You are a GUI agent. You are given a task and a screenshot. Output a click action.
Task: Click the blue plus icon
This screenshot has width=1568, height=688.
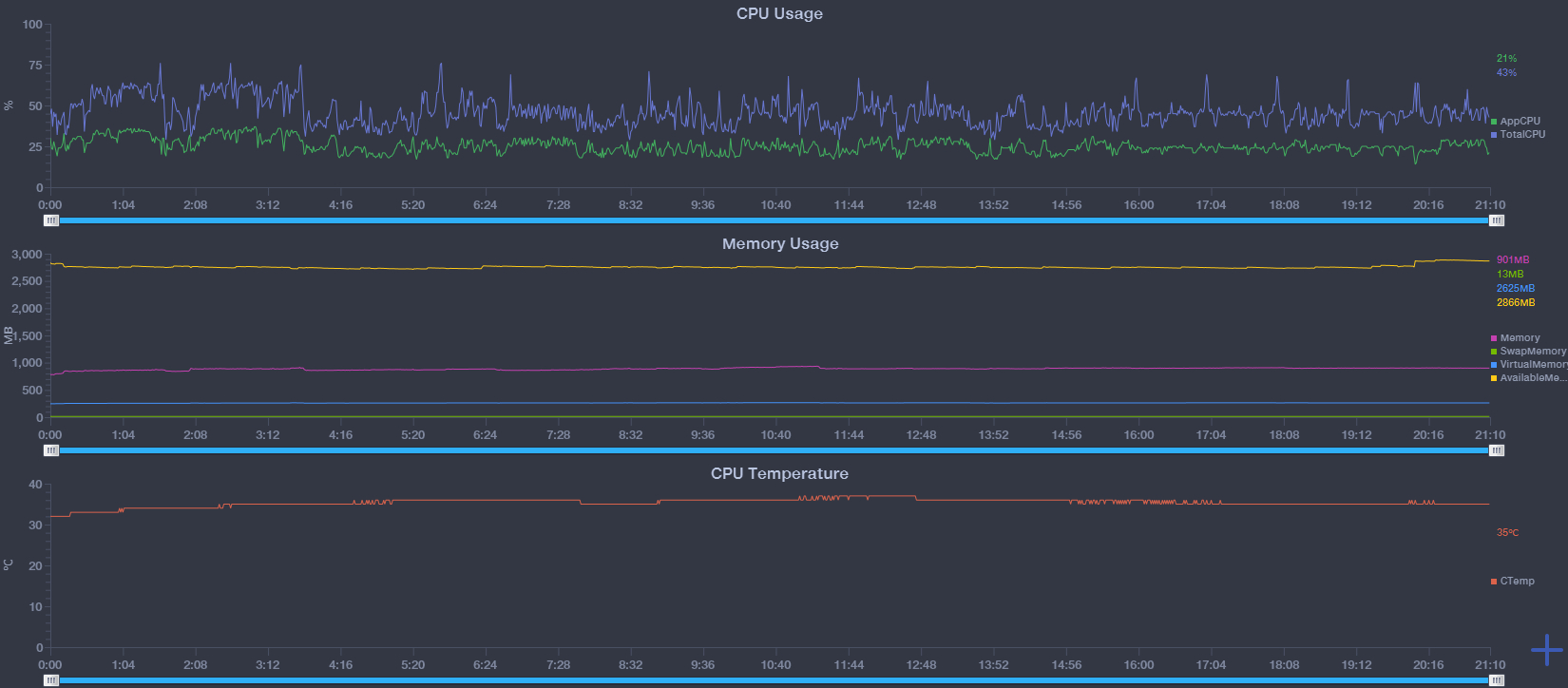coord(1547,650)
